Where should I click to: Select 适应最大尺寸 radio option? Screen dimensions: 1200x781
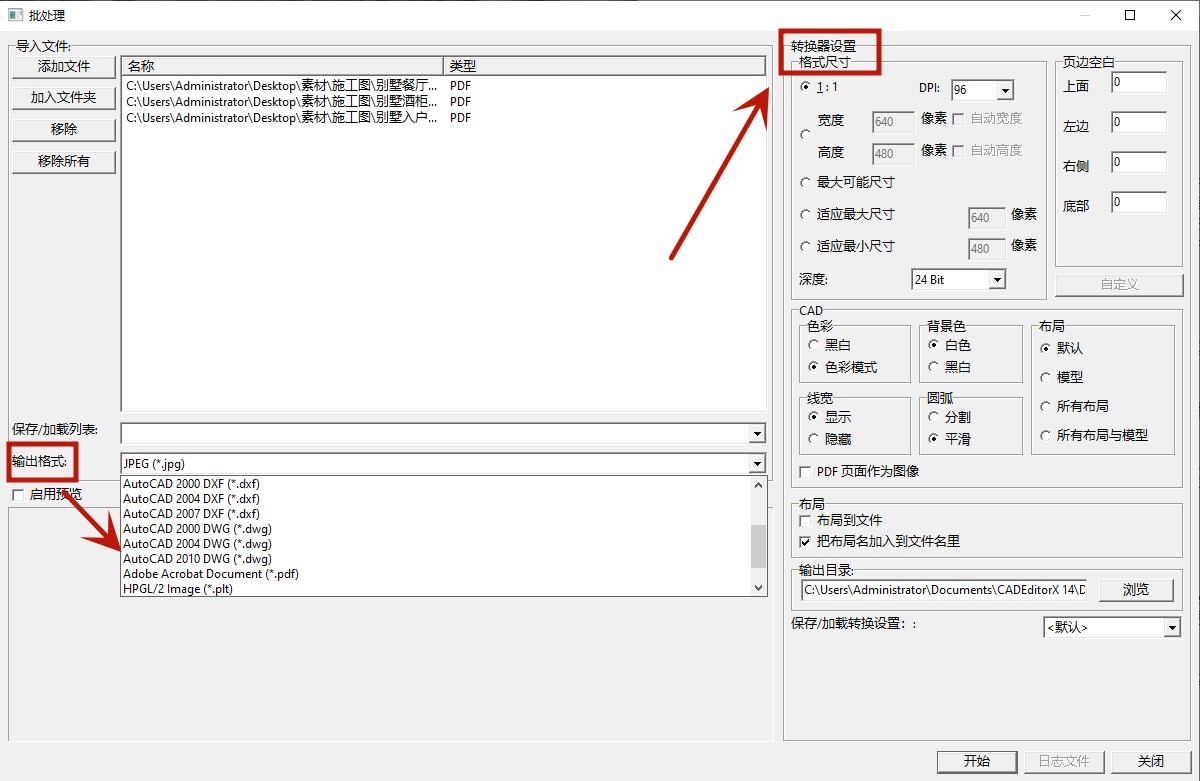pyautogui.click(x=806, y=215)
